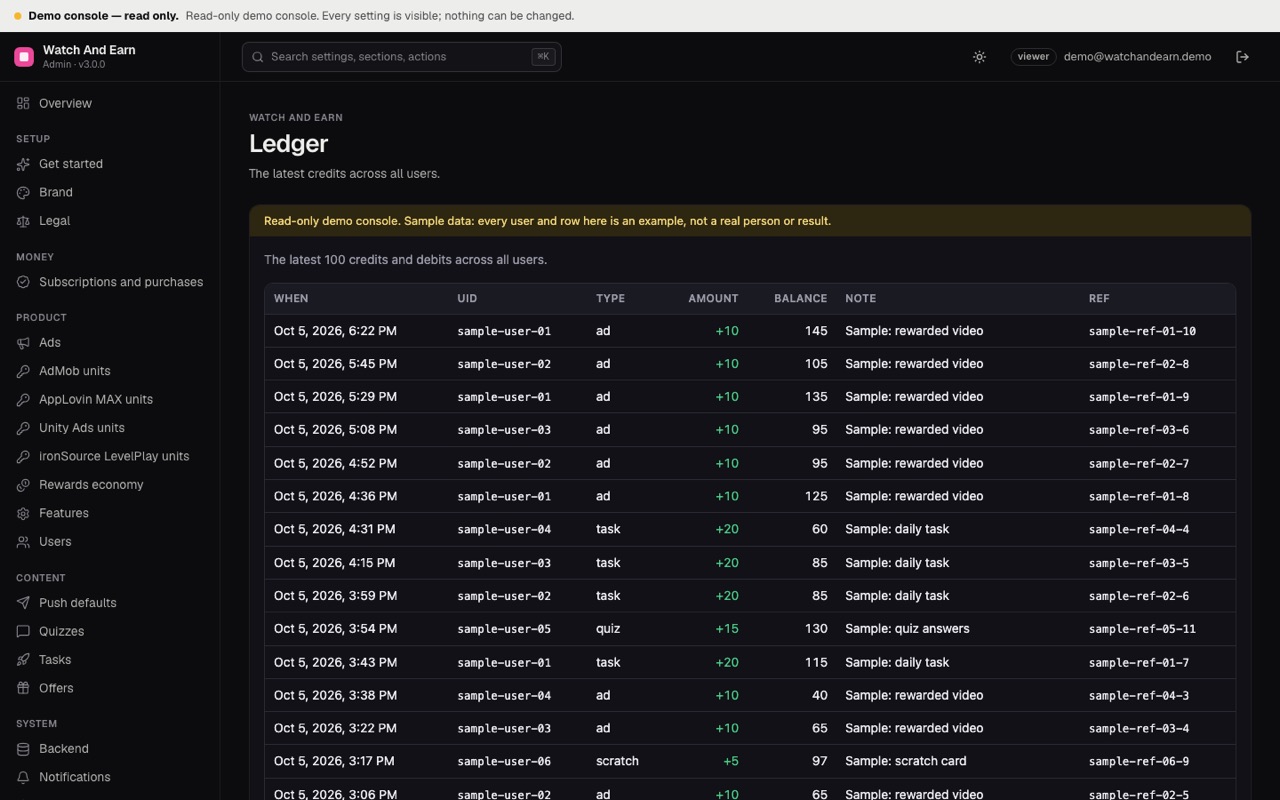Open AppLovin MAX units section

[x=109, y=399]
